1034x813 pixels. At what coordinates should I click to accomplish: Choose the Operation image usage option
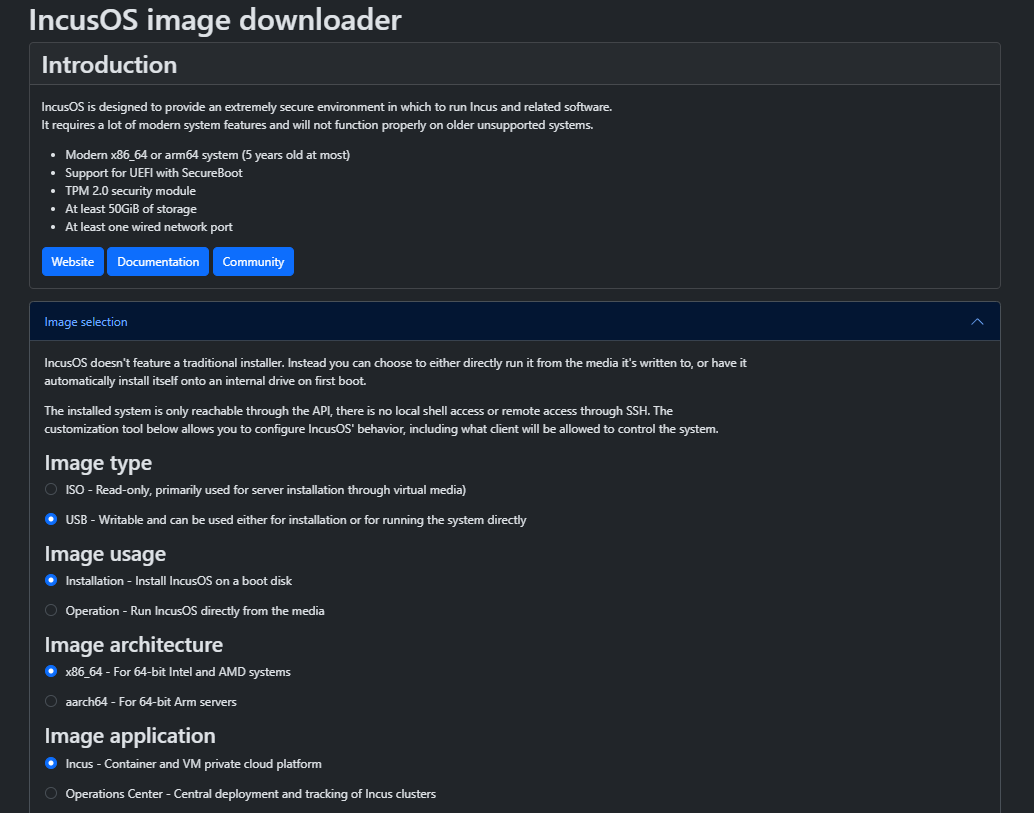pos(51,611)
